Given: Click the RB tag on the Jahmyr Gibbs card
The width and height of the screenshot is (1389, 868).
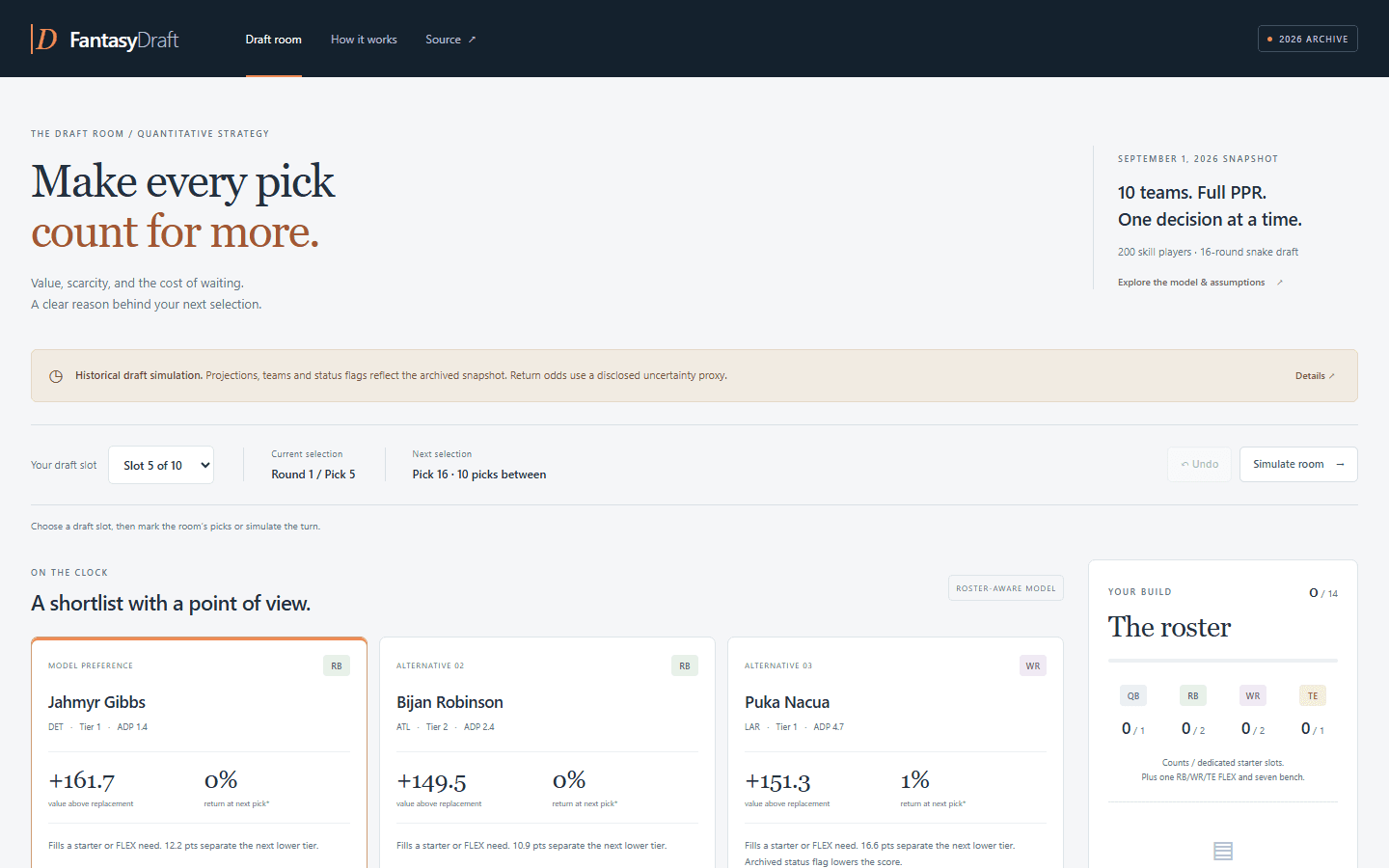Looking at the screenshot, I should 337,665.
